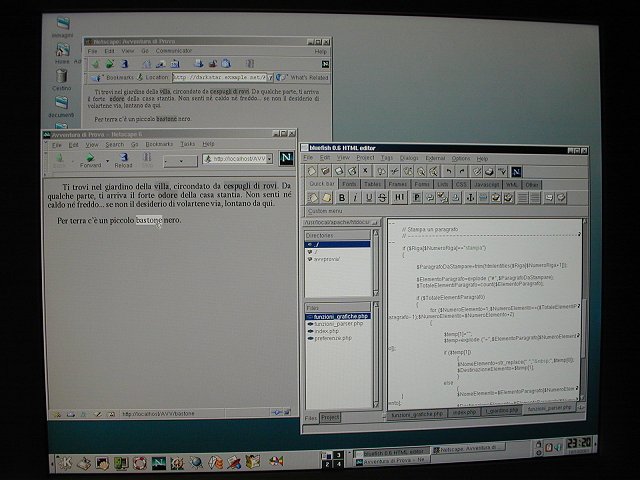Screen dimensions: 640x480
Task: Open the Location dropdown in Netscape Communicator
Action: (x=270, y=77)
